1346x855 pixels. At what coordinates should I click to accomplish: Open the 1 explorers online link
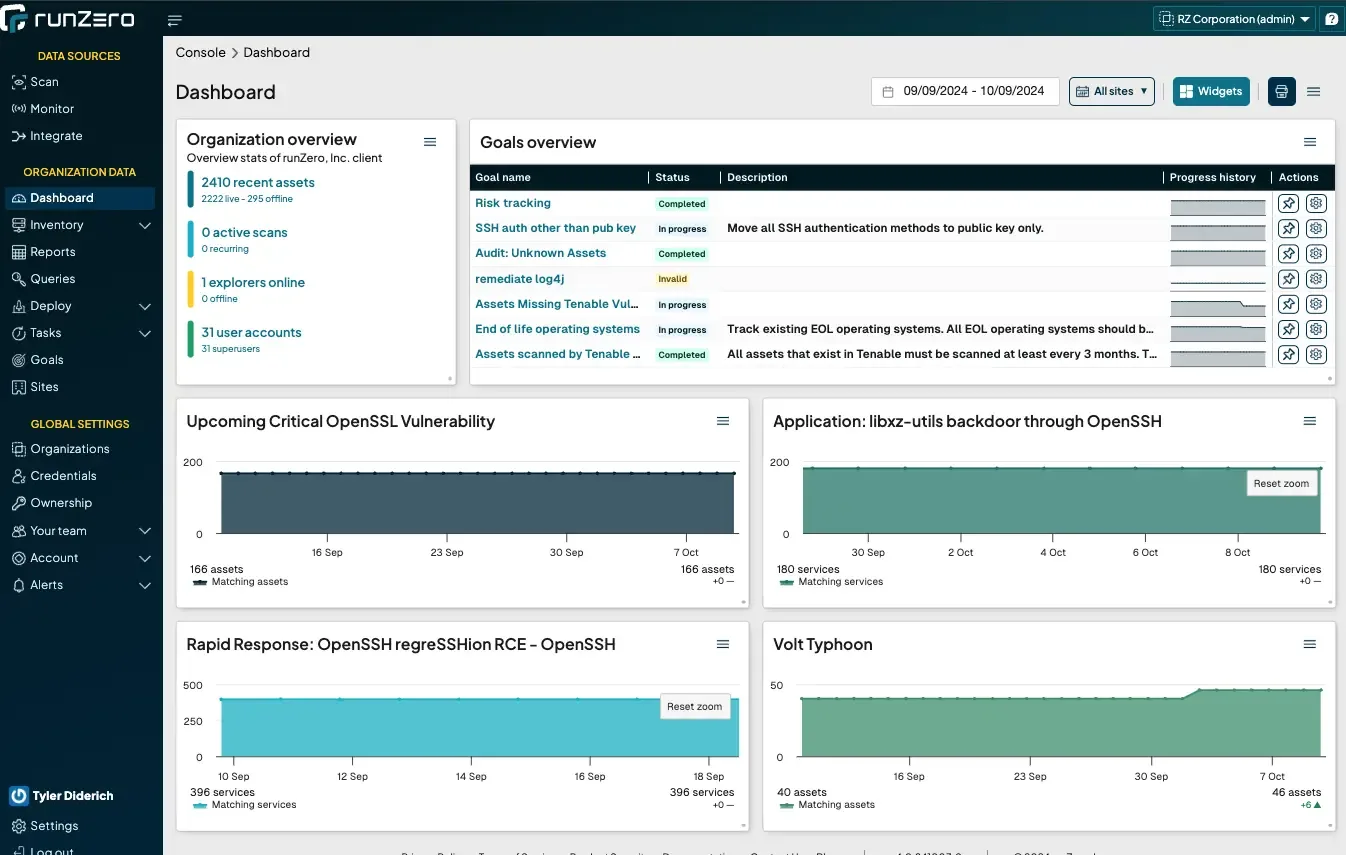(253, 282)
